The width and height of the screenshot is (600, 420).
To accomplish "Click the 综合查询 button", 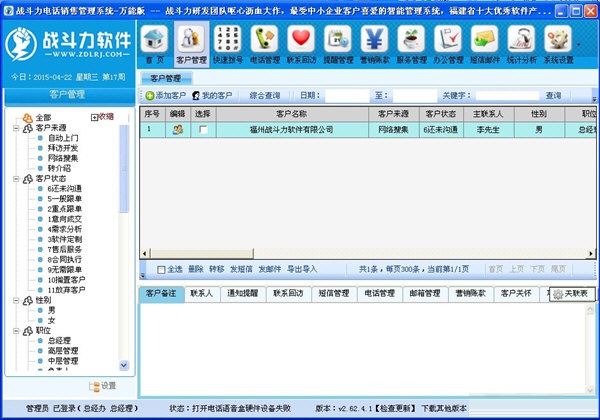I will click(265, 96).
